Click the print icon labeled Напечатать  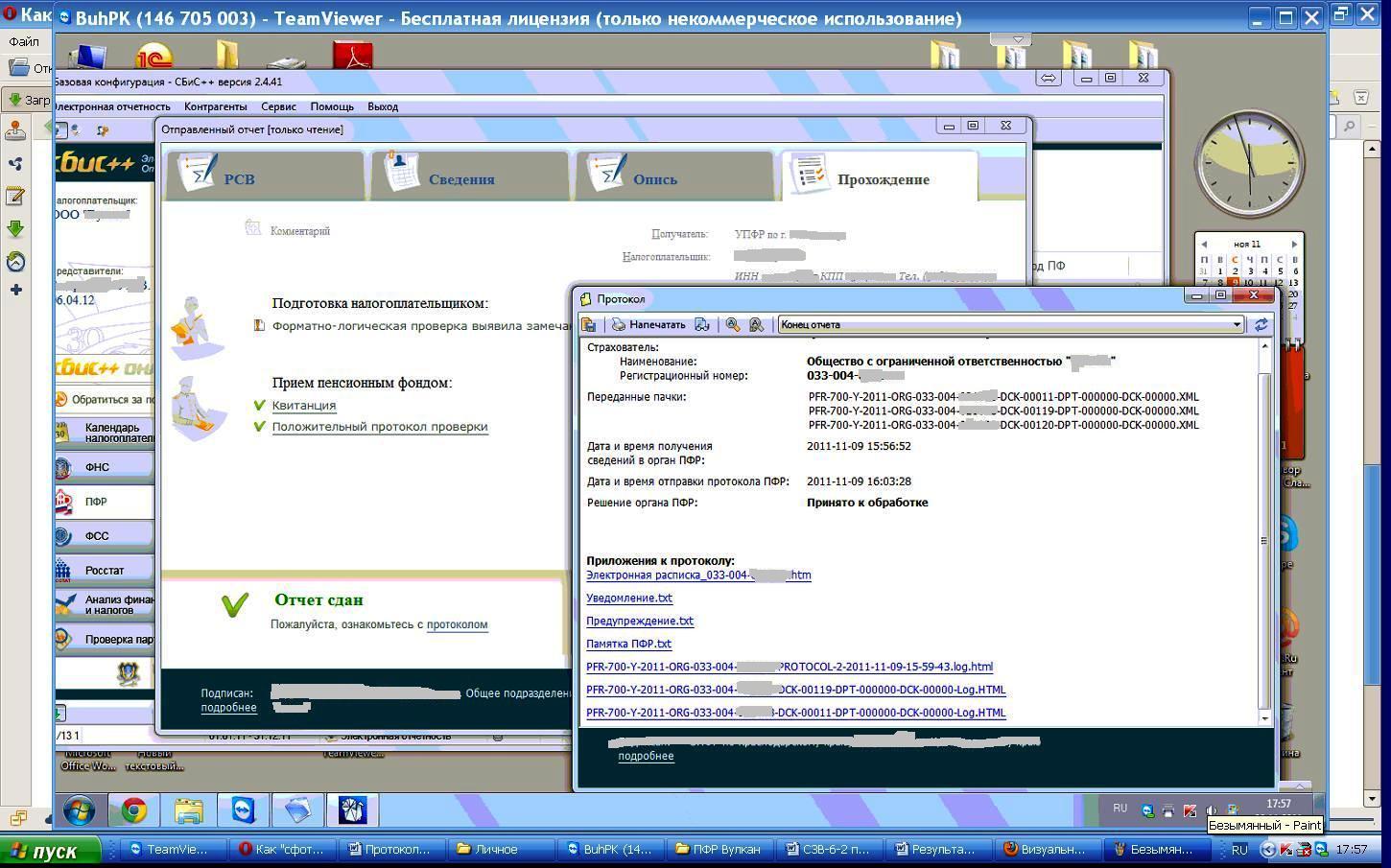[649, 325]
